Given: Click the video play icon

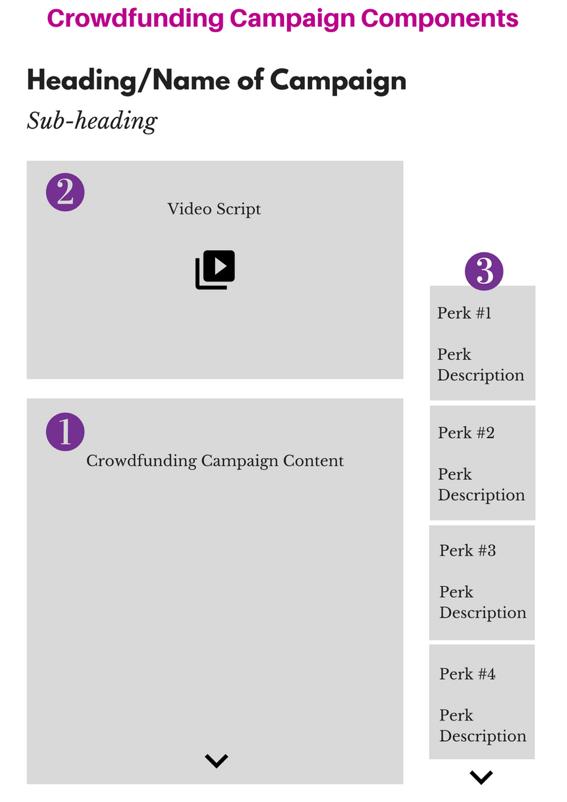Looking at the screenshot, I should click(x=215, y=270).
